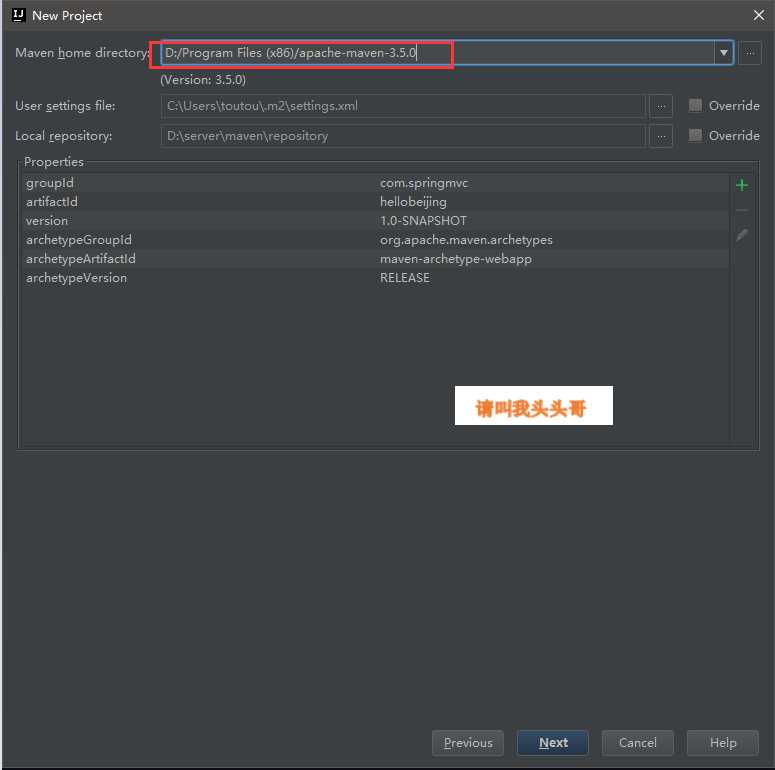Viewport: 775px width, 770px height.
Task: Click into Maven home directory field
Action: tap(437, 52)
